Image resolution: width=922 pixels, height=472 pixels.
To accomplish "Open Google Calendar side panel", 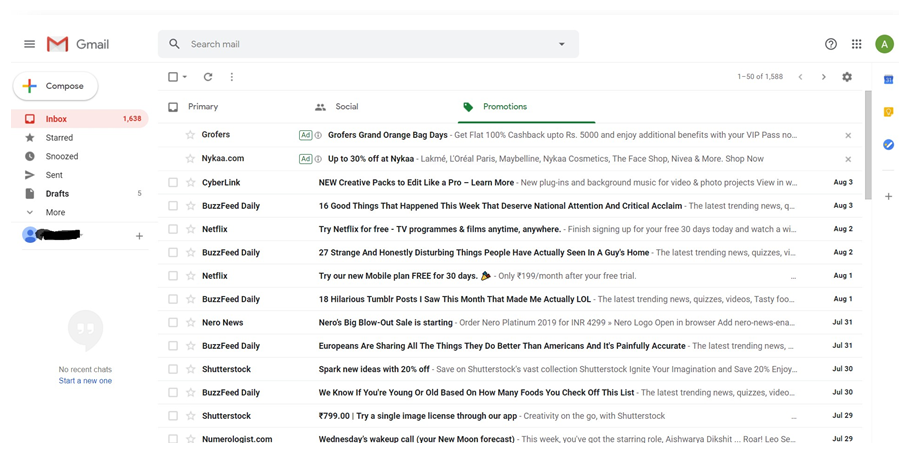I will (x=888, y=79).
